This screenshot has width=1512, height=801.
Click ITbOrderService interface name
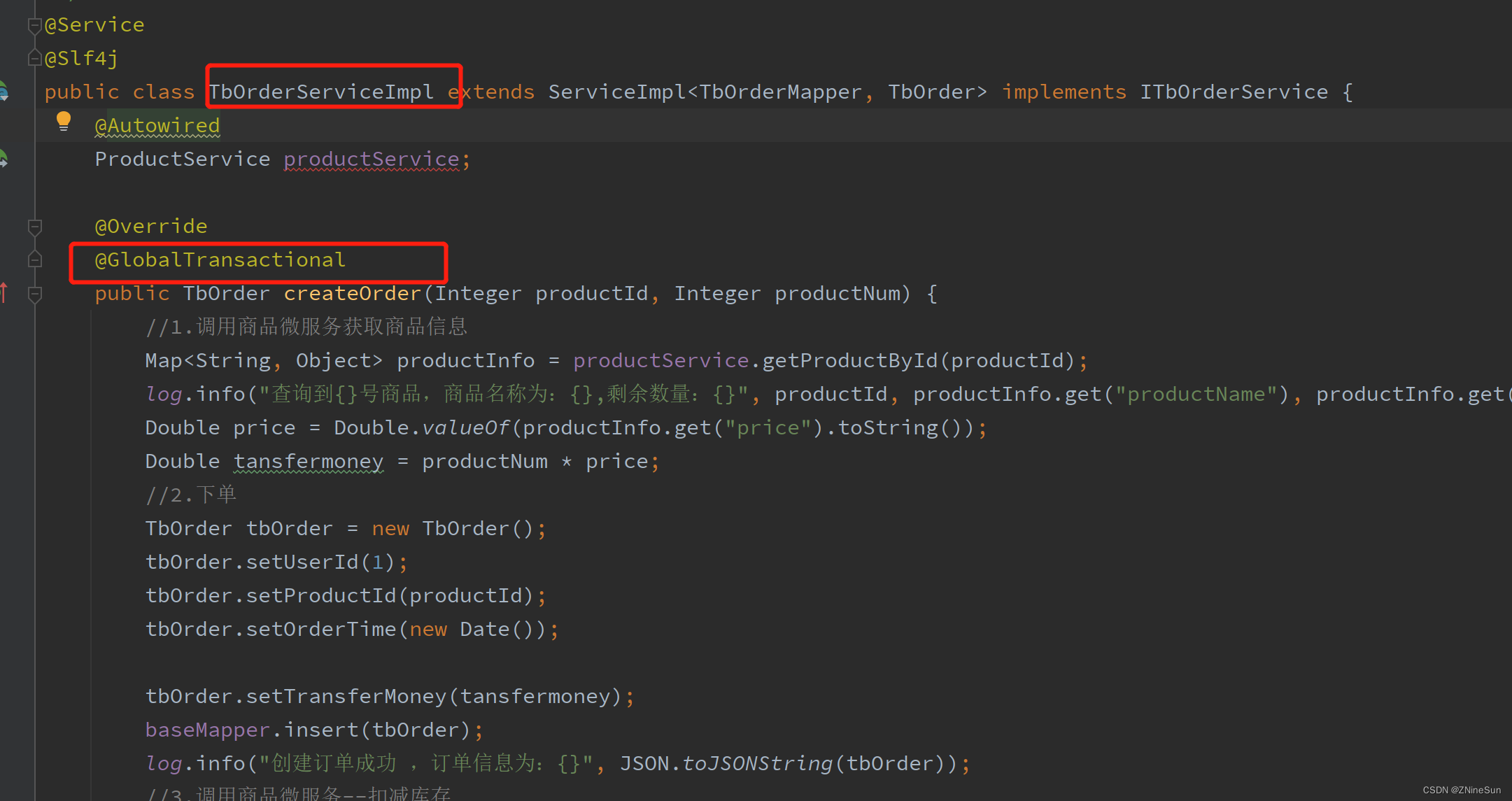point(1234,92)
